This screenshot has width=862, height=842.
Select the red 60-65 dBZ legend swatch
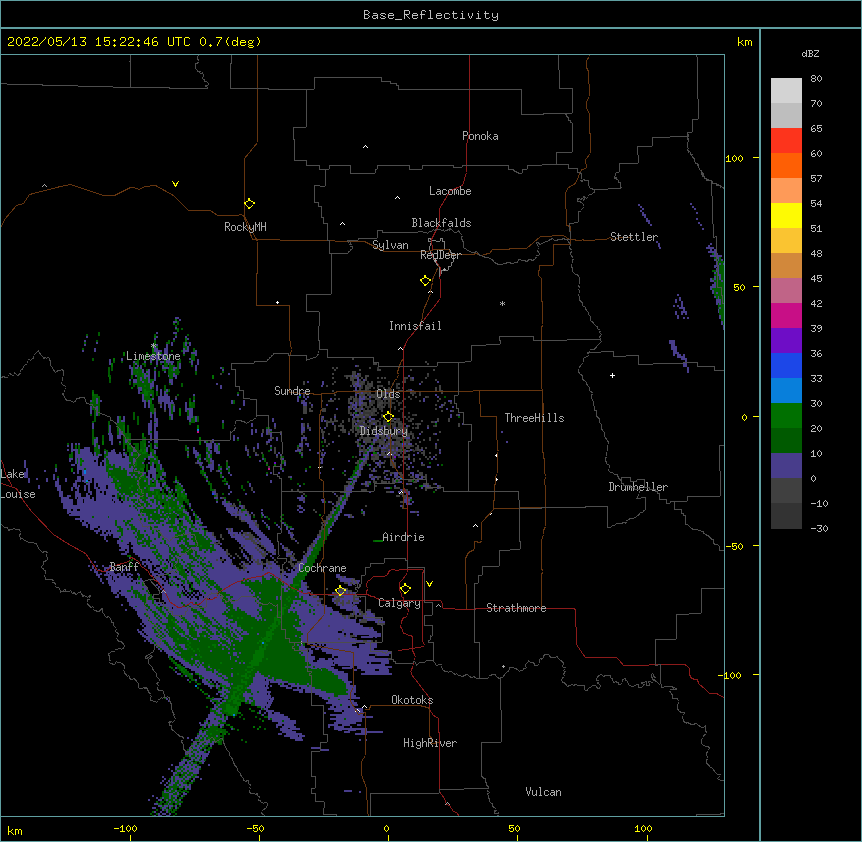(786, 141)
